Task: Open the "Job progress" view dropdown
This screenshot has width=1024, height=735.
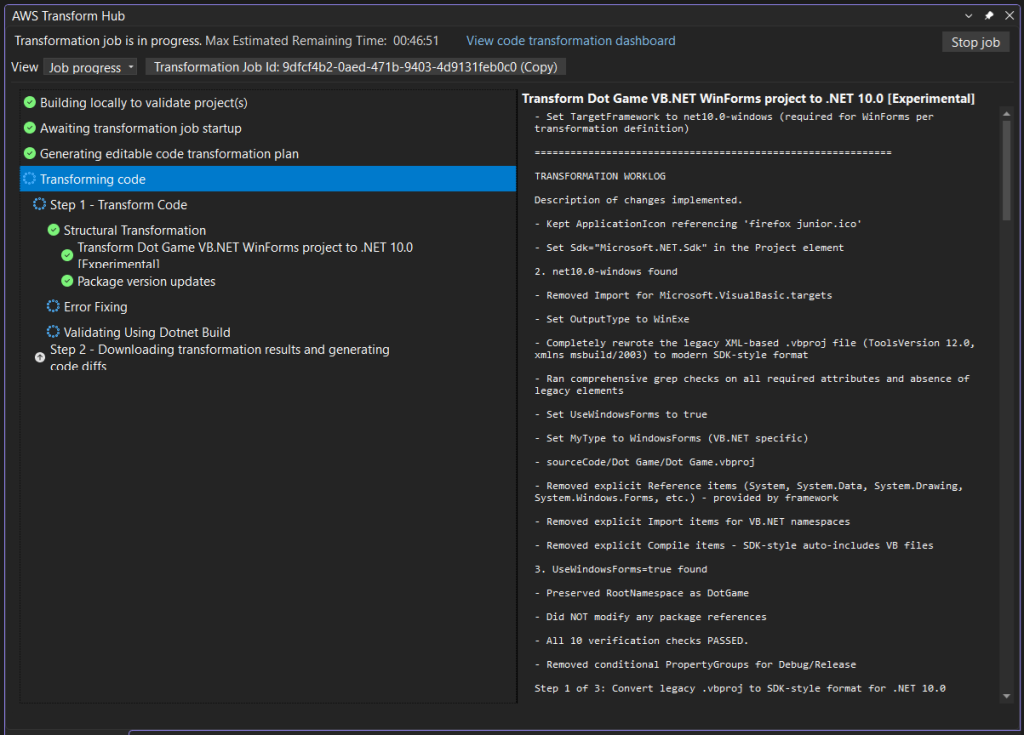Action: click(91, 67)
